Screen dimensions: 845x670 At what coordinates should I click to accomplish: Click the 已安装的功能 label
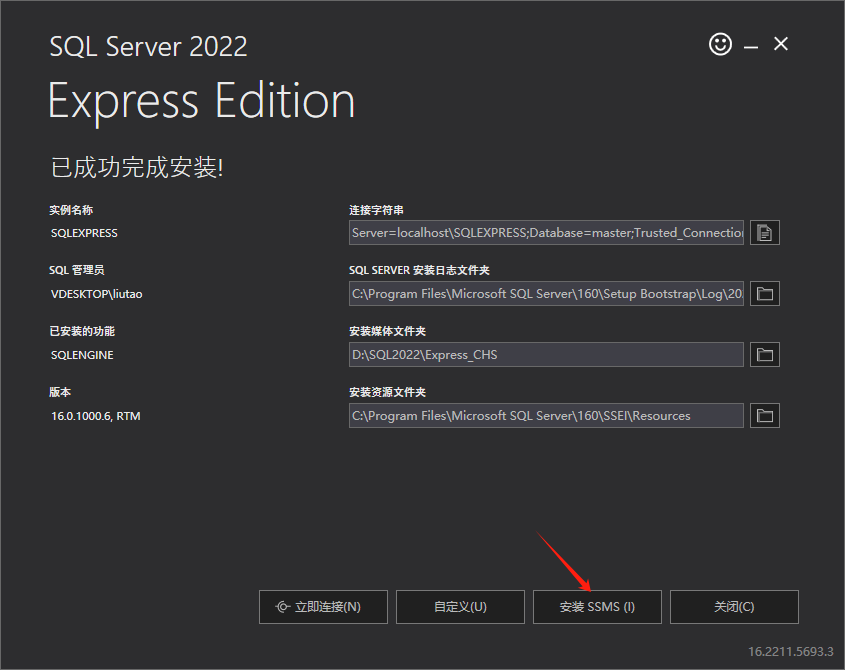(82, 331)
